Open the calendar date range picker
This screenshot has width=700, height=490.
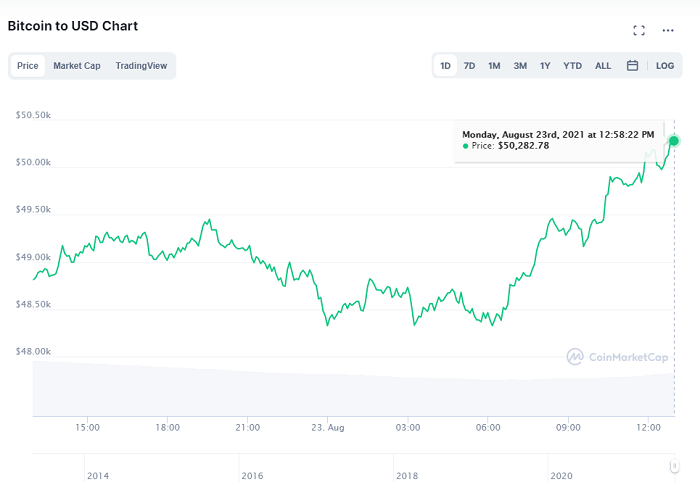click(632, 66)
